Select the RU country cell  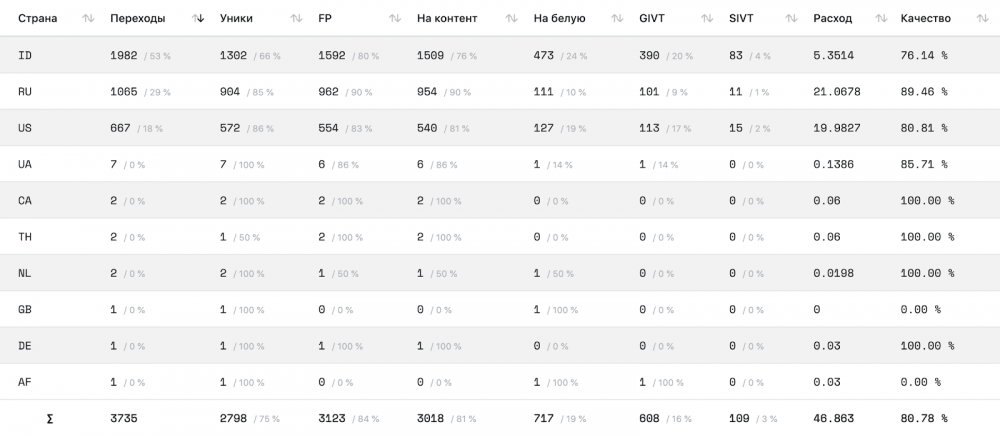[25, 92]
